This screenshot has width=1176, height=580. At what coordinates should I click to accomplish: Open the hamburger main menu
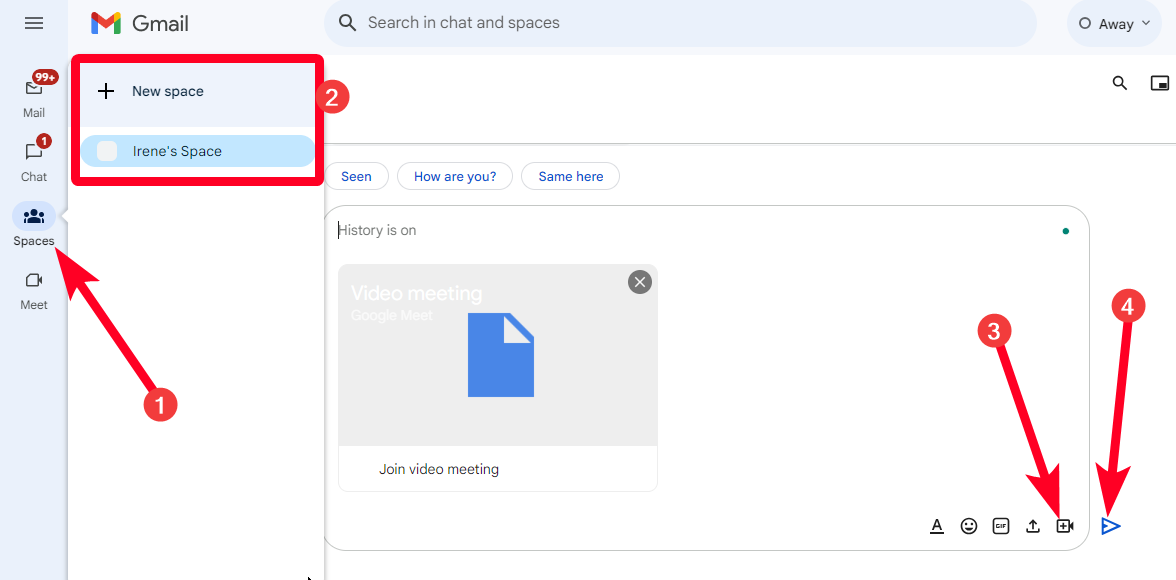(x=34, y=23)
